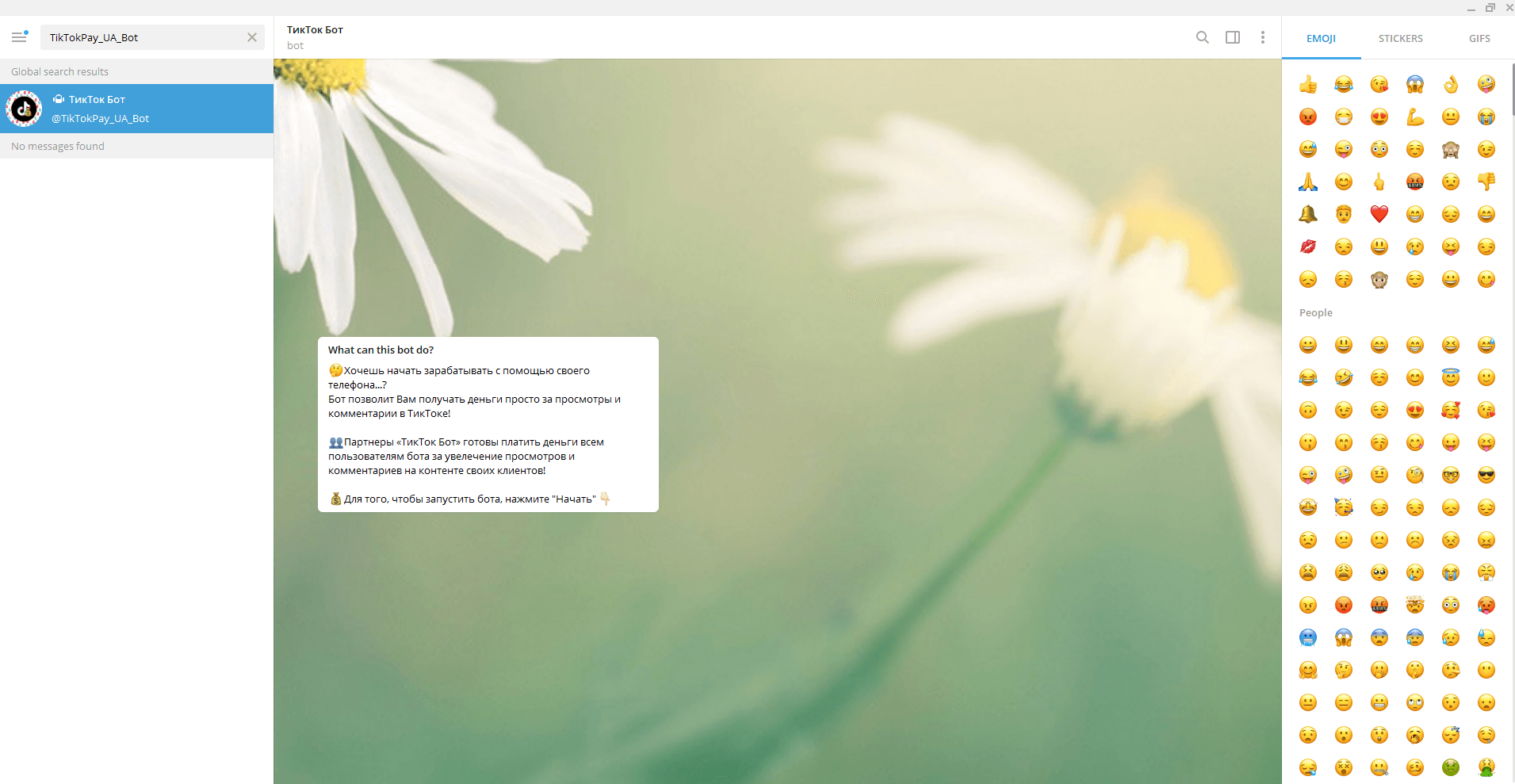Switch to the GIFs tab

coord(1479,38)
